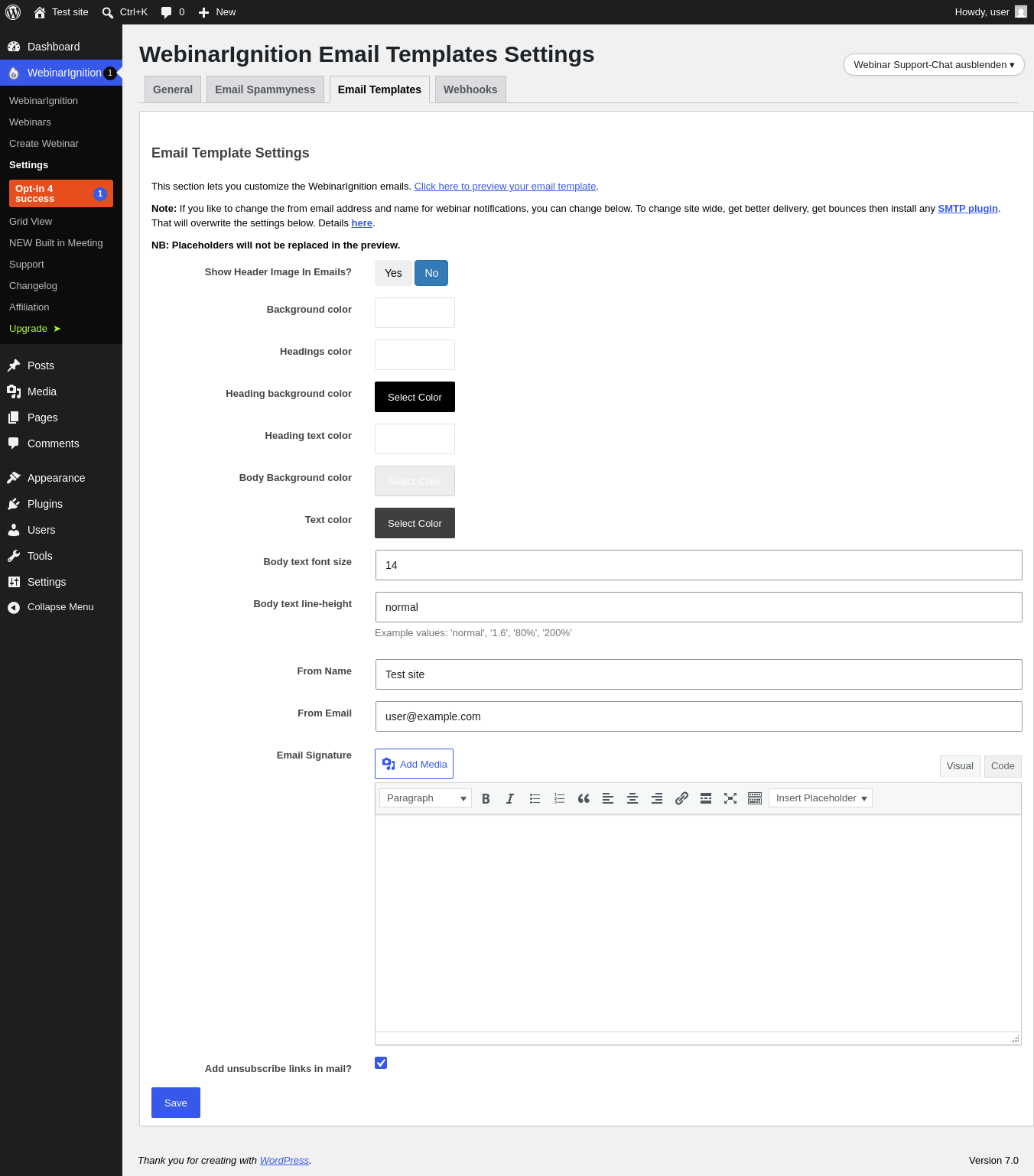Click the New plus icon in admin bar
This screenshot has height=1176, width=1034.
[x=203, y=12]
